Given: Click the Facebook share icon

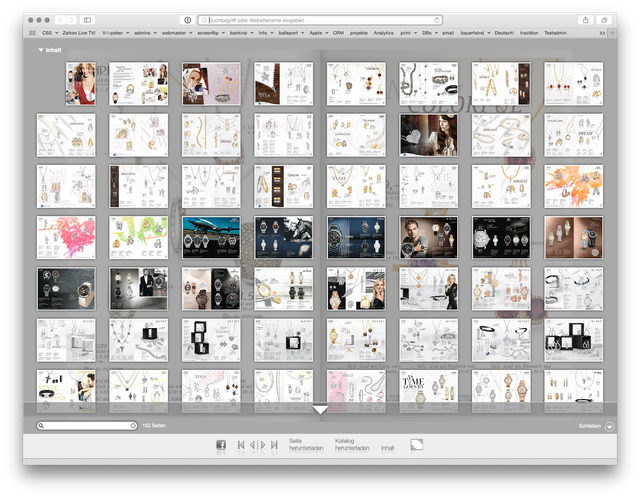Looking at the screenshot, I should coord(221,445).
